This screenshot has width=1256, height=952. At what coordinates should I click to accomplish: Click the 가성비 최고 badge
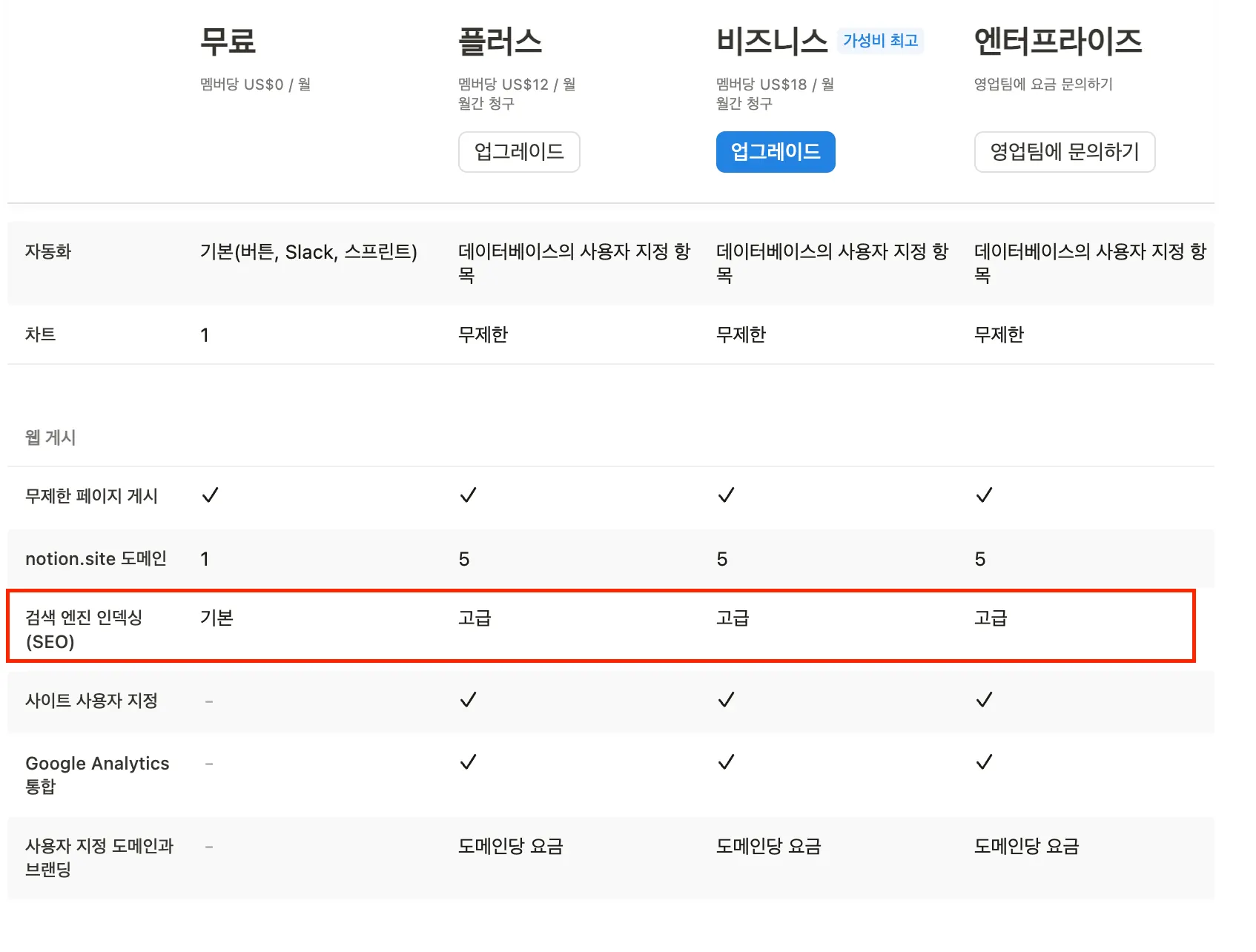click(880, 41)
